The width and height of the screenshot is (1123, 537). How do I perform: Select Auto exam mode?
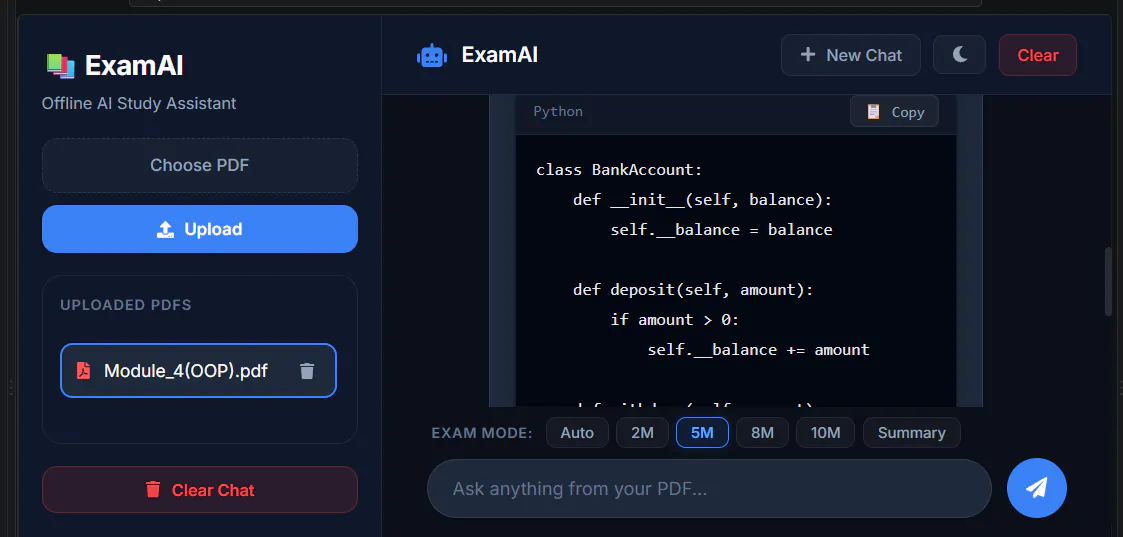[x=577, y=432]
